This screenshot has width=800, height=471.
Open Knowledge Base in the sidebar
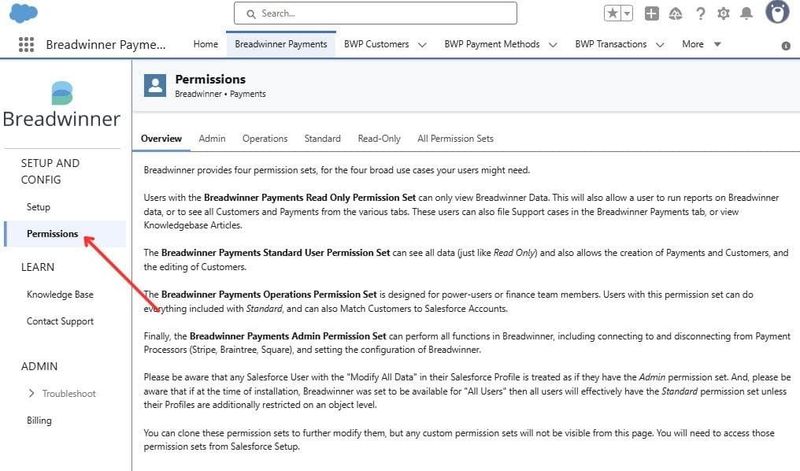click(60, 295)
